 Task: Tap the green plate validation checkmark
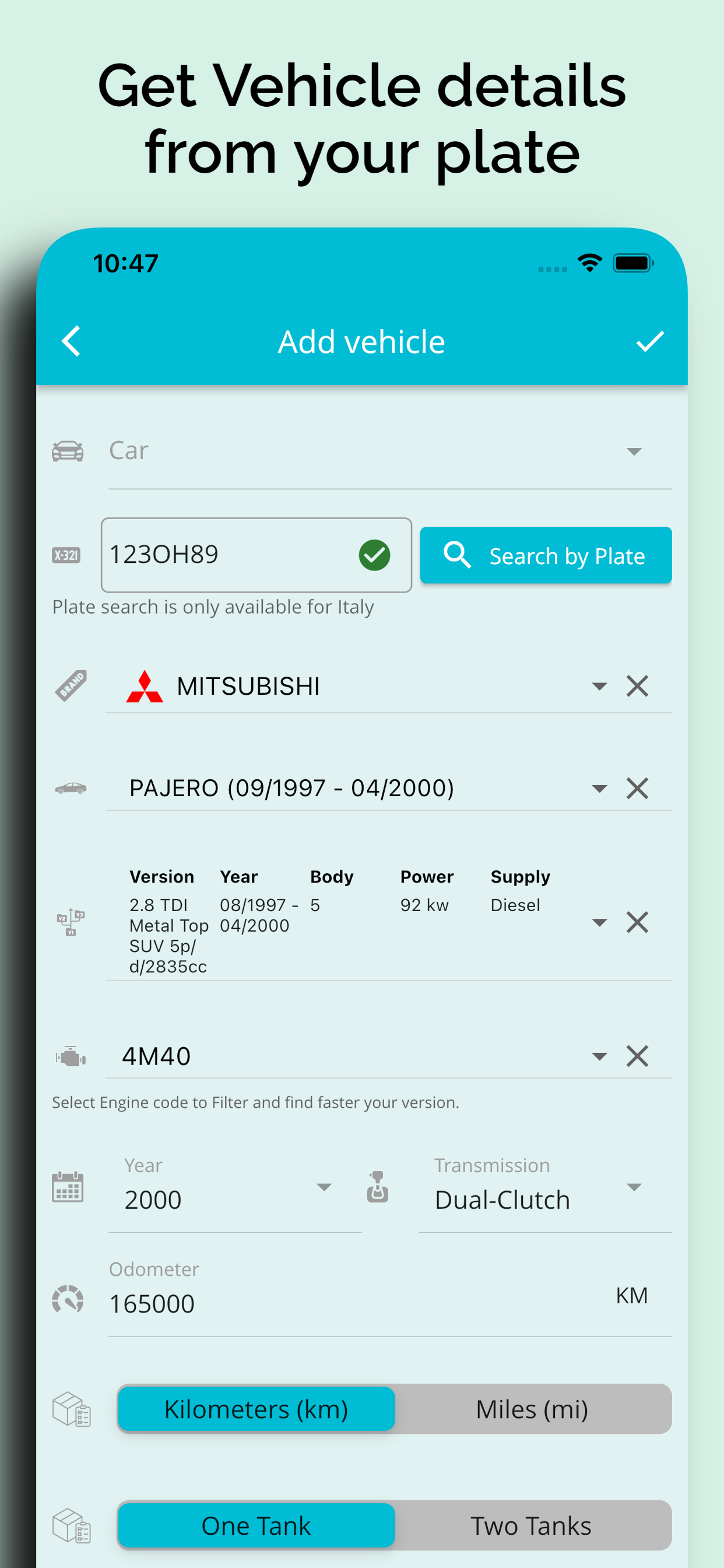tap(374, 555)
